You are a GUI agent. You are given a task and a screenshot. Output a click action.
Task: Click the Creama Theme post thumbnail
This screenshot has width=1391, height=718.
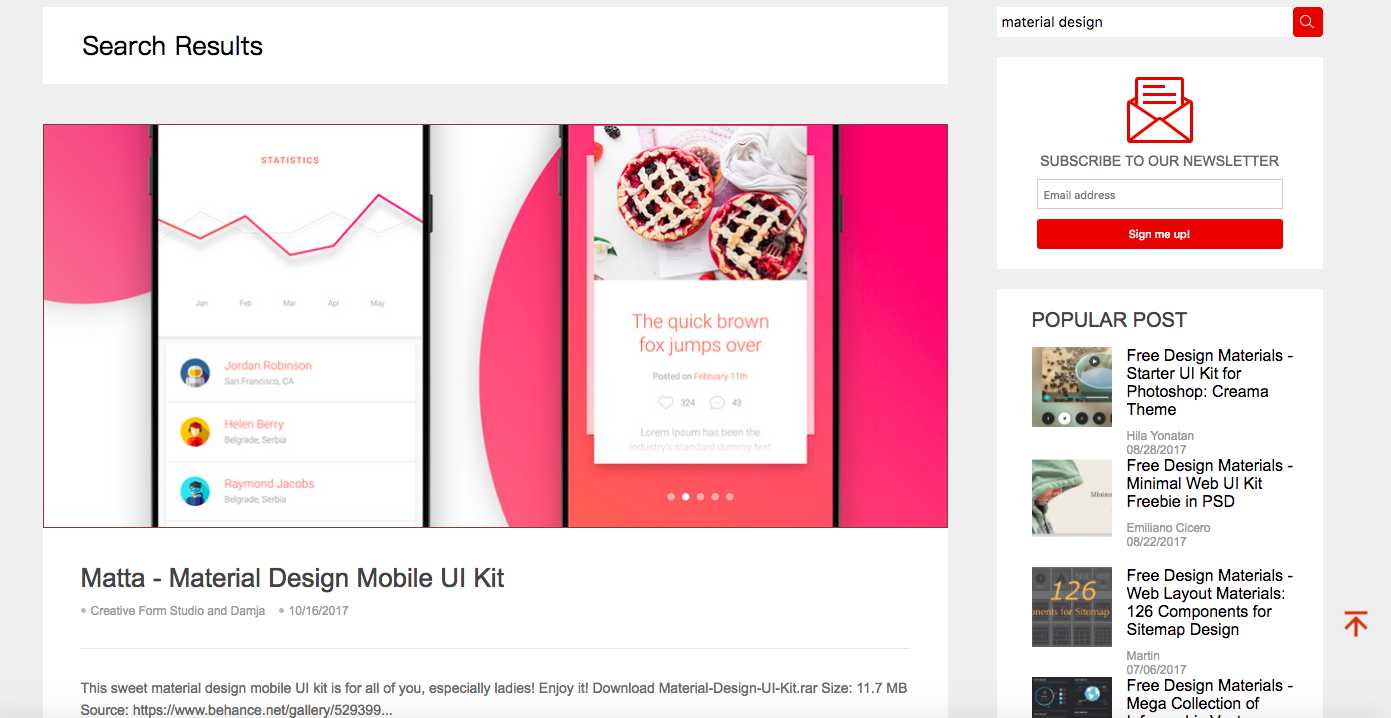(1072, 387)
